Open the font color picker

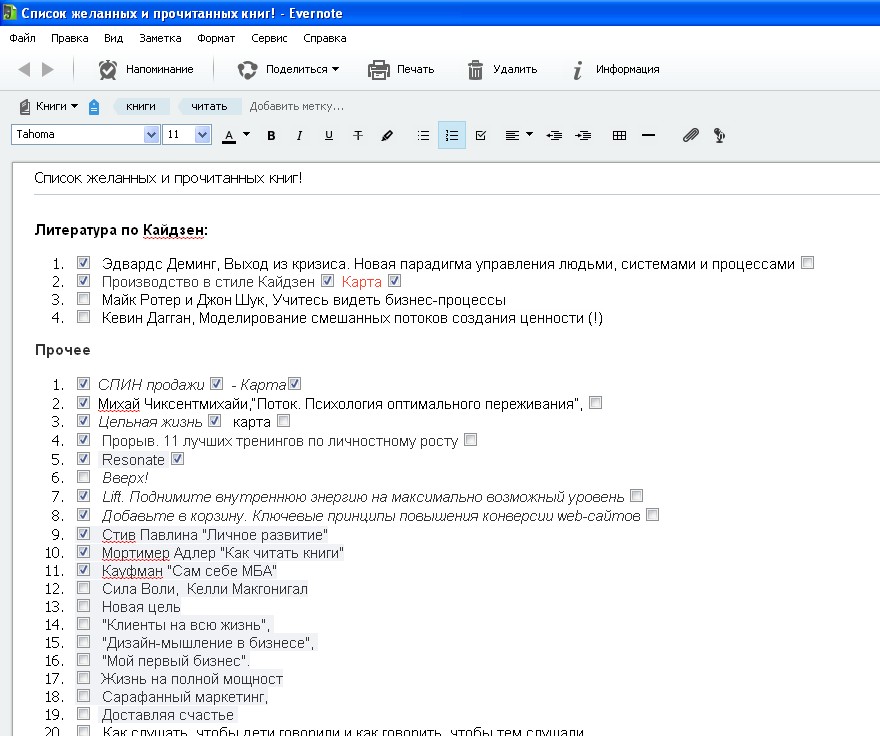click(246, 135)
